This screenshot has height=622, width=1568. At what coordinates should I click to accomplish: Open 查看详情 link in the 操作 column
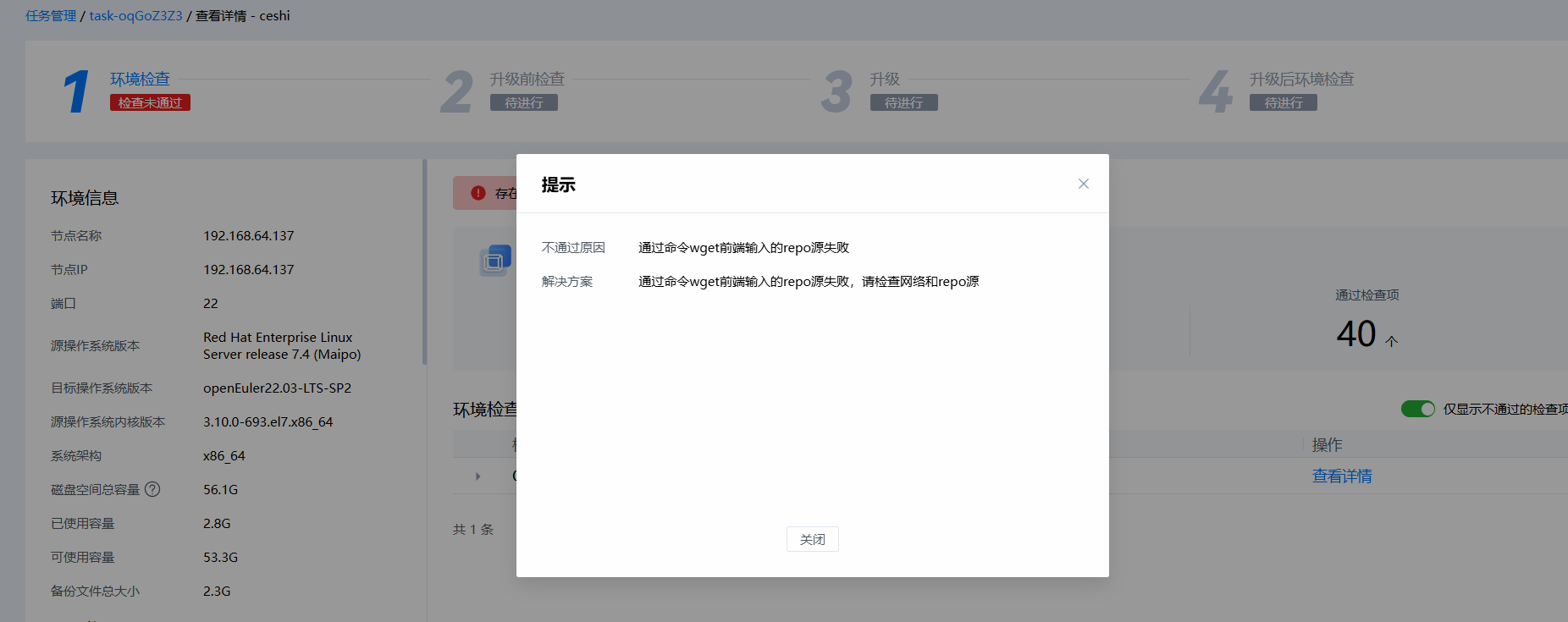(x=1341, y=476)
